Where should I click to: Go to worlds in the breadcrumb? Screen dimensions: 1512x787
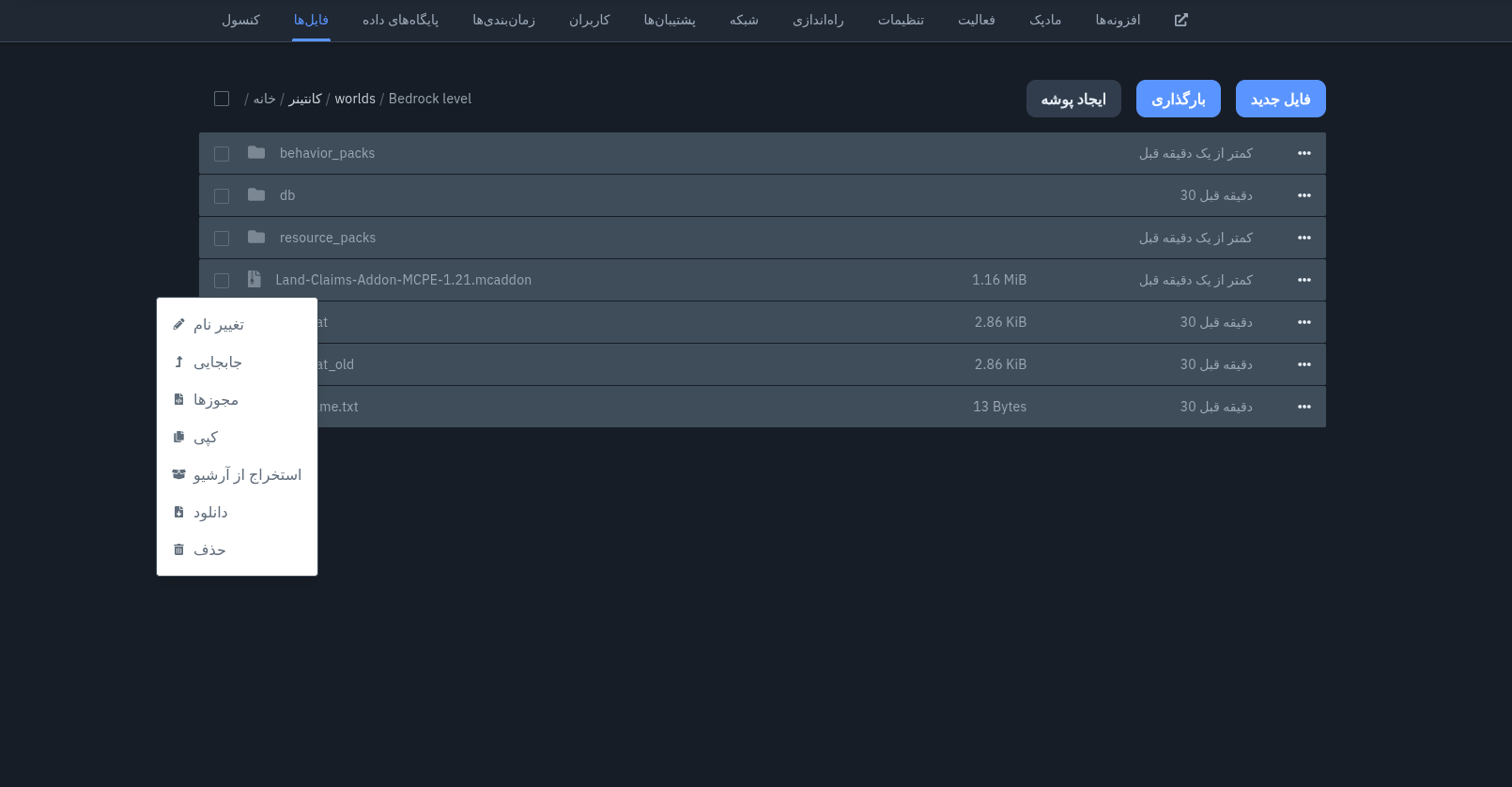tap(355, 99)
